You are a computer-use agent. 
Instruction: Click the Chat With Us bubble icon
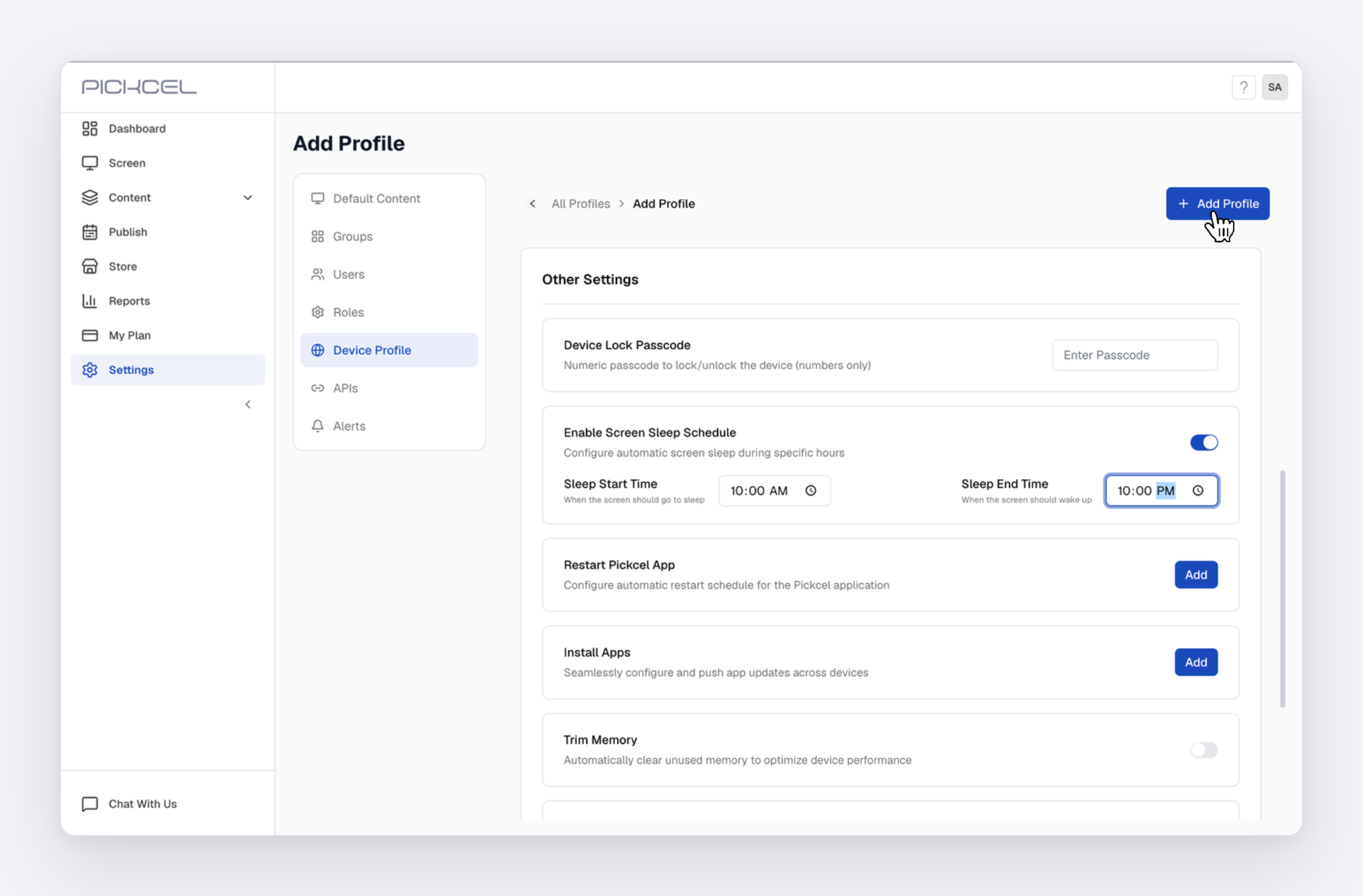pyautogui.click(x=90, y=804)
